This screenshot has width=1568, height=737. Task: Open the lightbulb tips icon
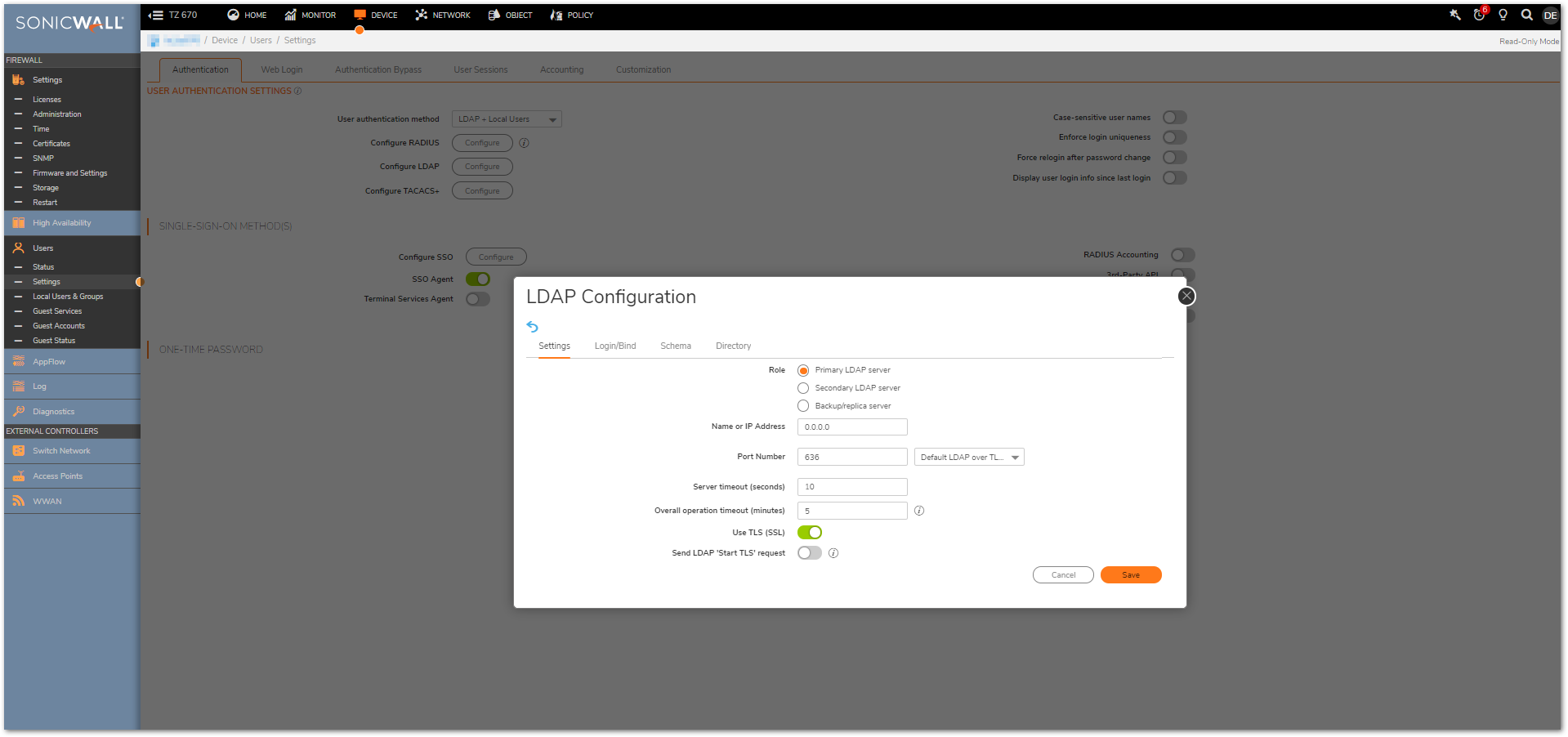coord(1503,15)
